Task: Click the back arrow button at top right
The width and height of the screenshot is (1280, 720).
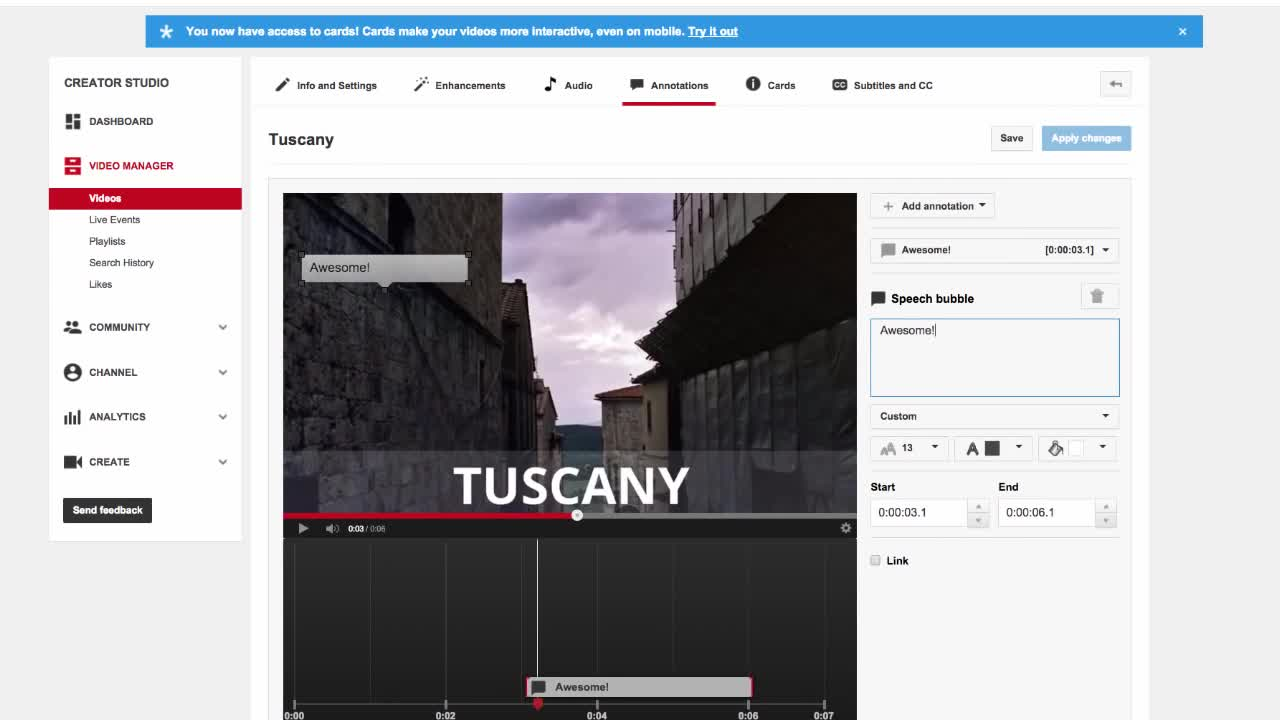Action: click(1115, 84)
